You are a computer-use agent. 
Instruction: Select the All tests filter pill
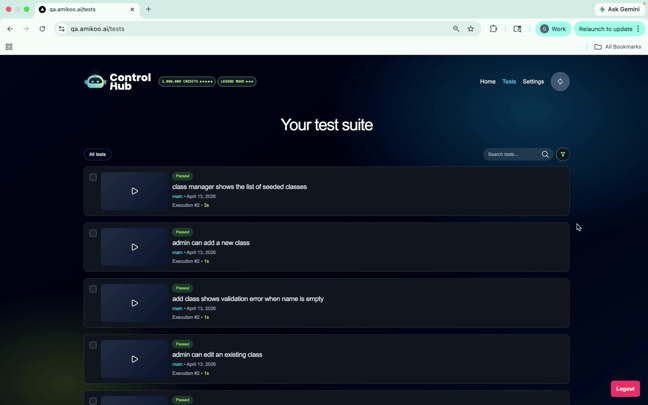[x=98, y=154]
